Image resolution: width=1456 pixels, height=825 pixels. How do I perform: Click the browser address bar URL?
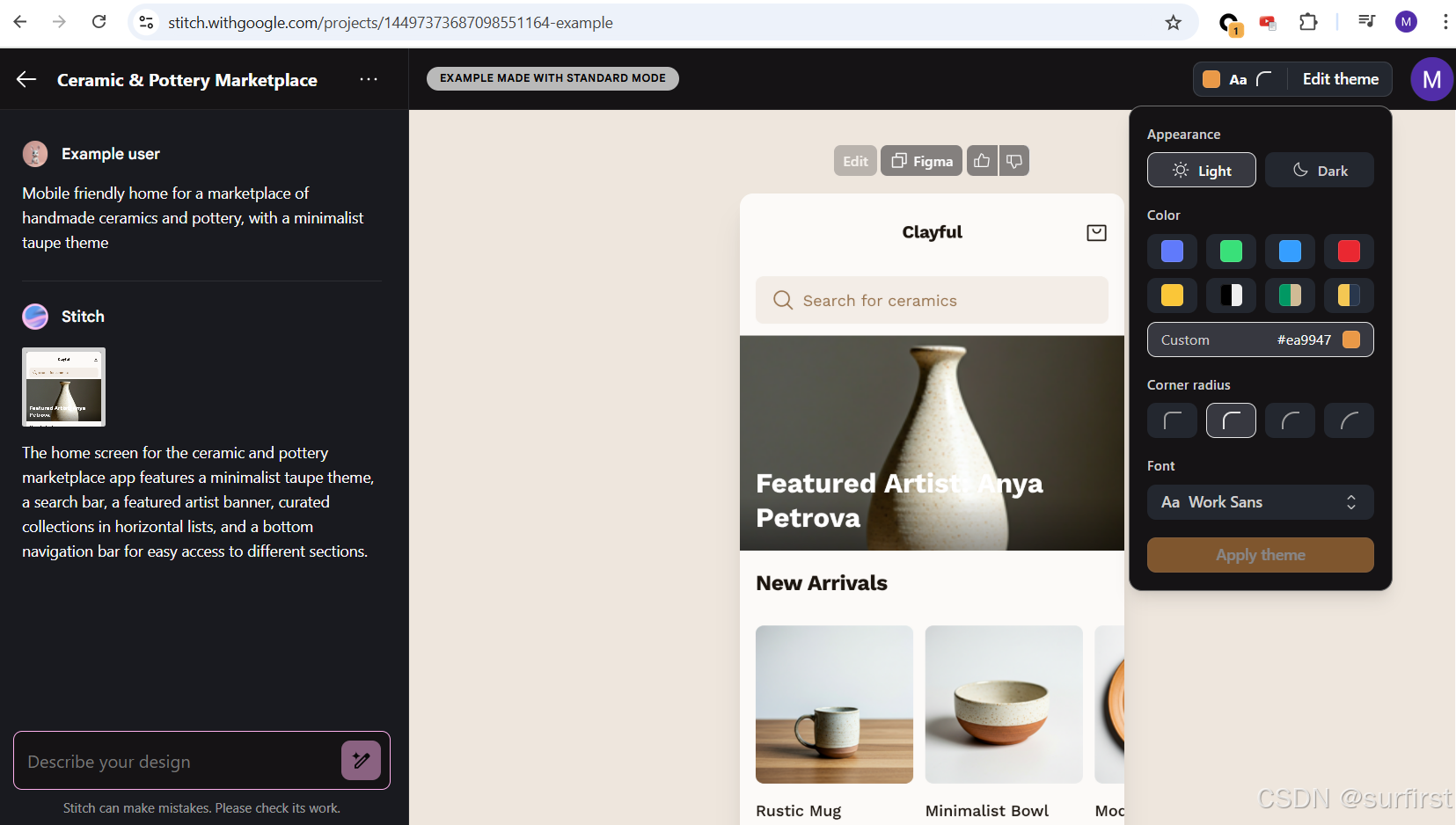point(391,22)
